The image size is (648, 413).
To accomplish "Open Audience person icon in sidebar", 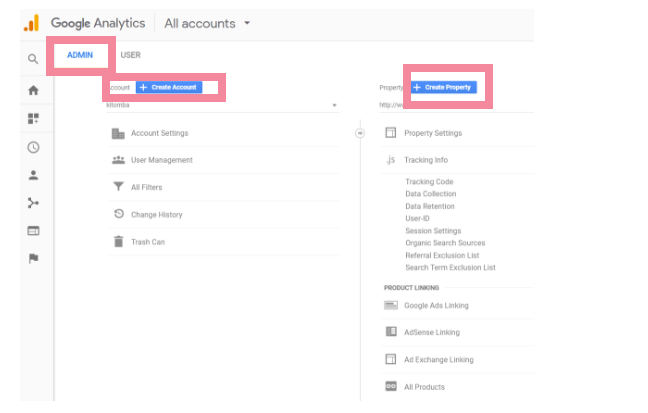I will coord(33,175).
